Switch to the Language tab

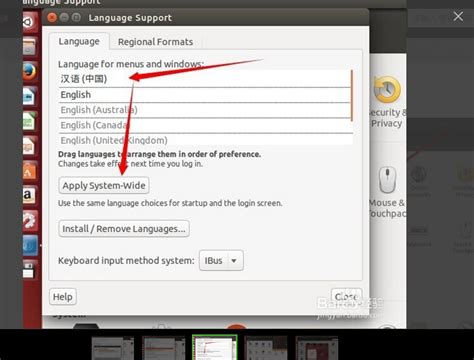pyautogui.click(x=79, y=42)
